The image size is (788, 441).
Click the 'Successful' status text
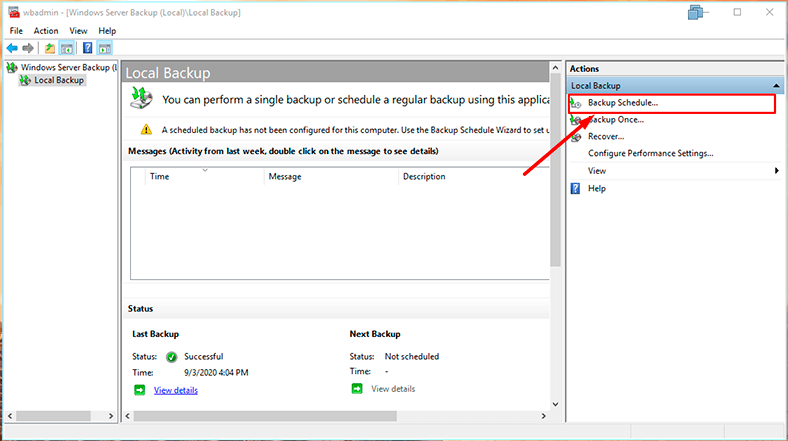point(204,356)
